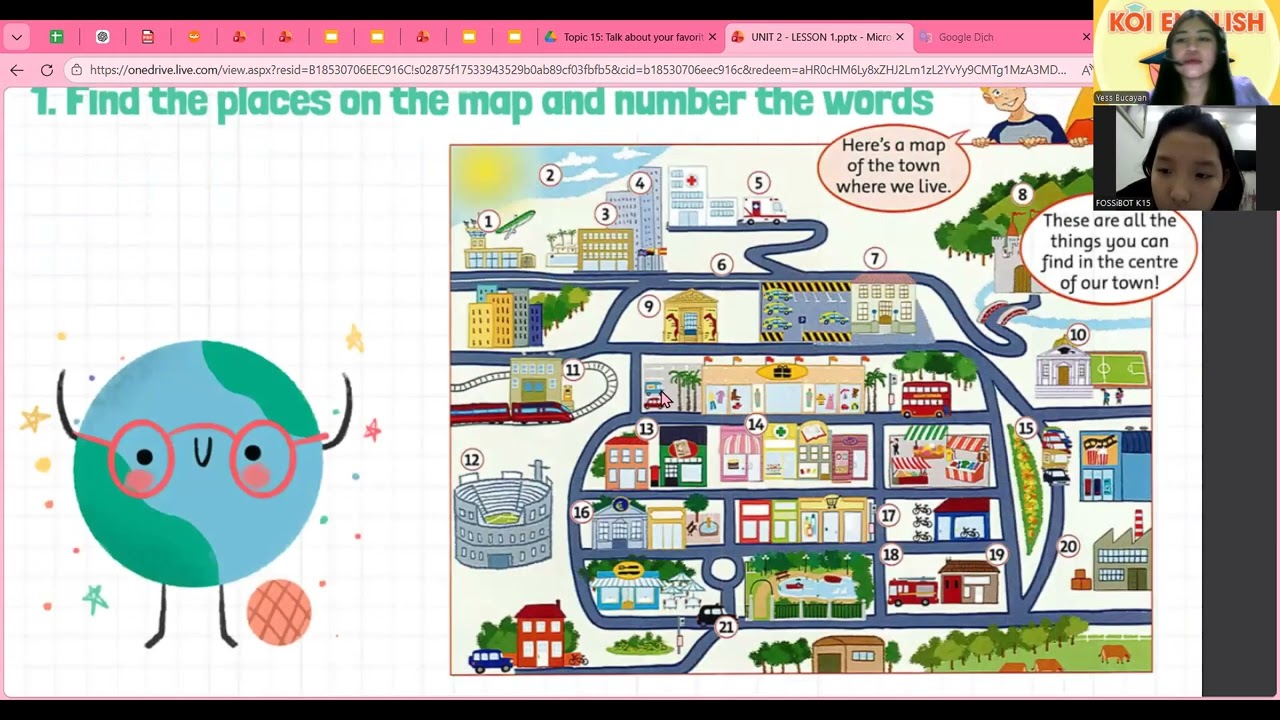Click number 8 near the castle

coord(1021,194)
